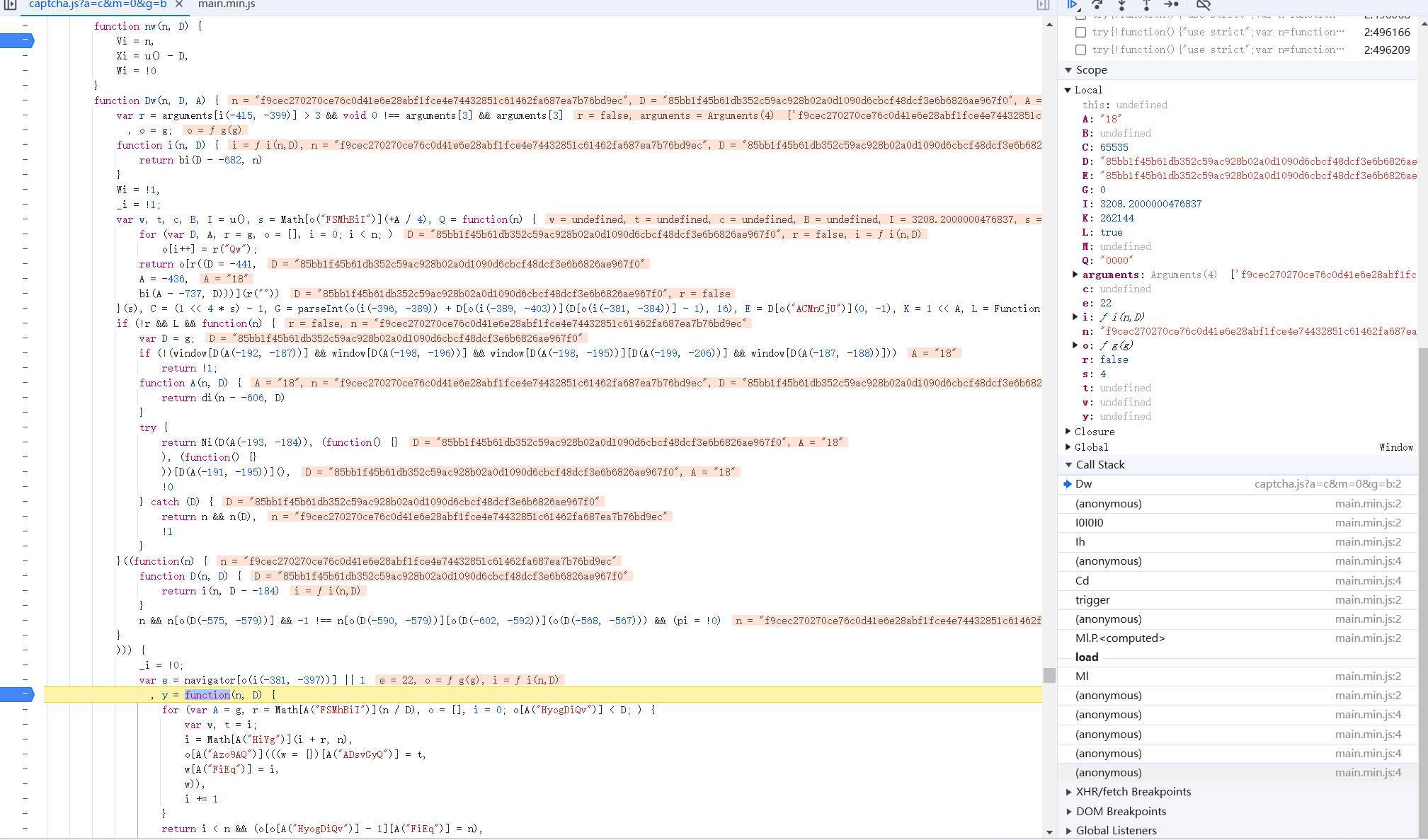Click the 's: 4' scope variable
This screenshot has height=840, width=1428.
1094,374
